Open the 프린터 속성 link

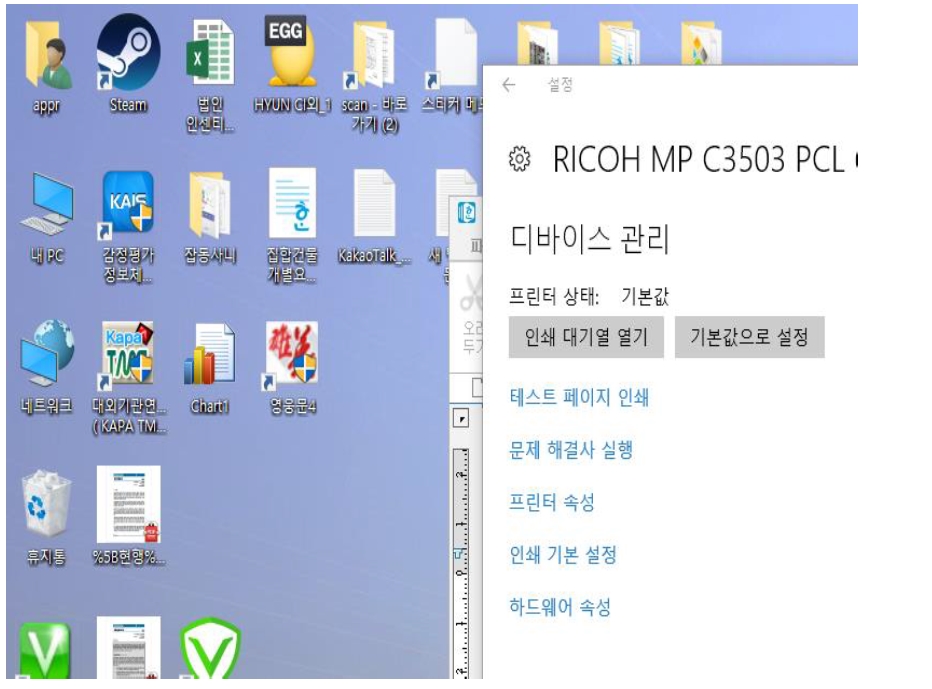[x=552, y=502]
